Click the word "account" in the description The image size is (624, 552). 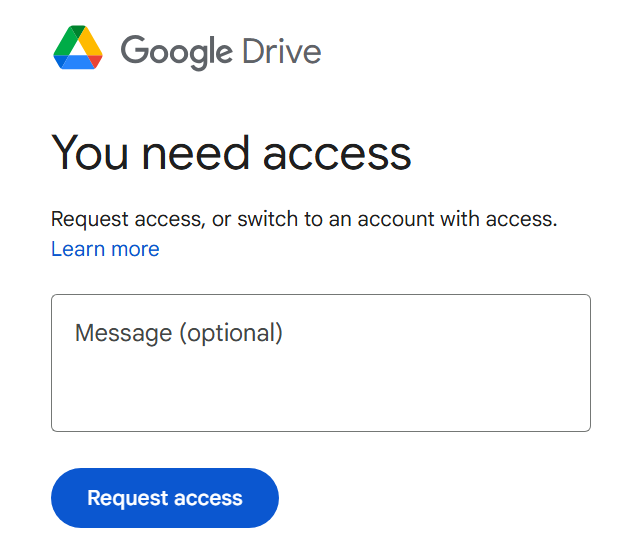(396, 219)
